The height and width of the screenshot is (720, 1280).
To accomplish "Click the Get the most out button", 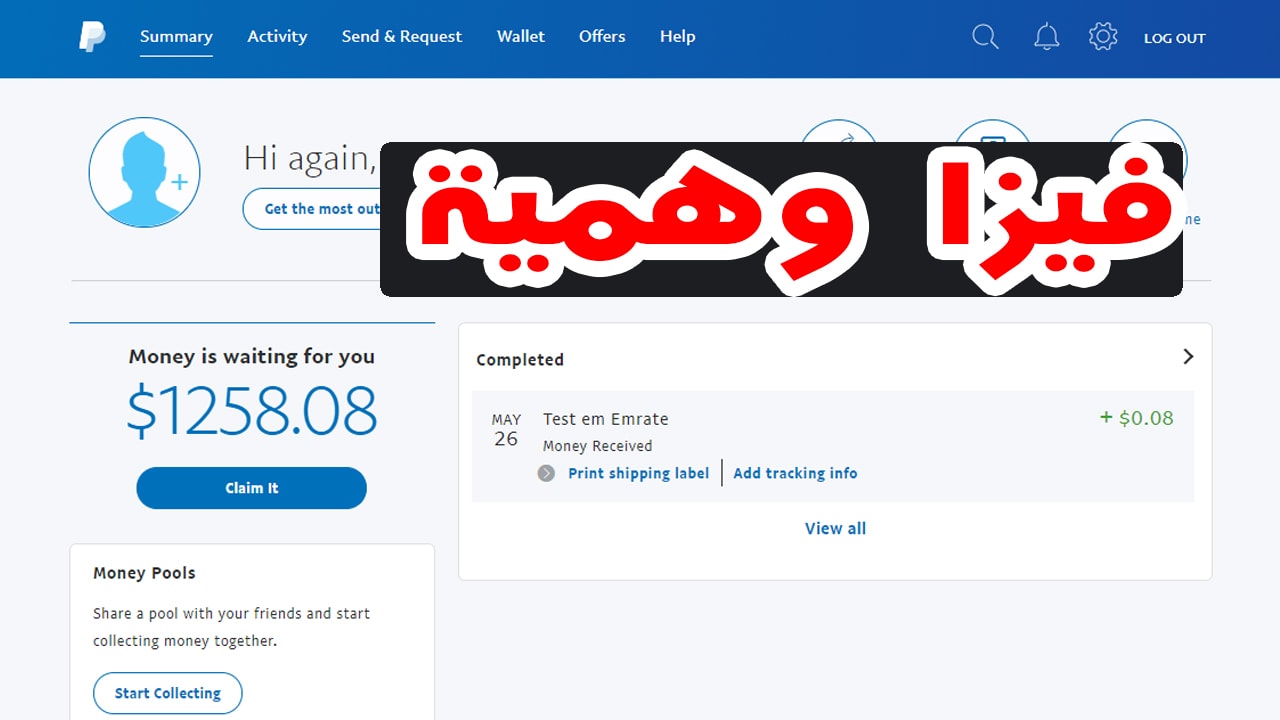I will (312, 209).
